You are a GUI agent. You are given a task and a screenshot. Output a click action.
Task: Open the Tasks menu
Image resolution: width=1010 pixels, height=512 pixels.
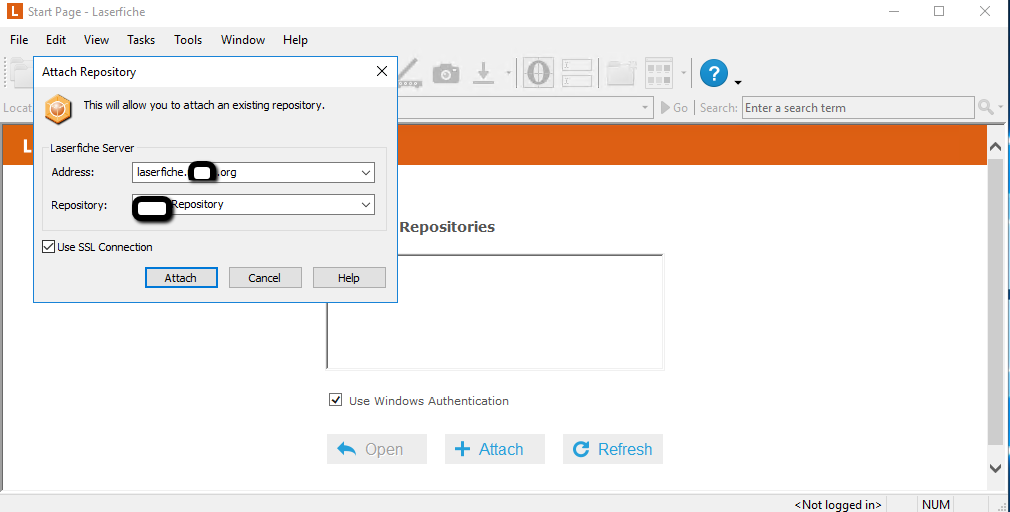(141, 40)
